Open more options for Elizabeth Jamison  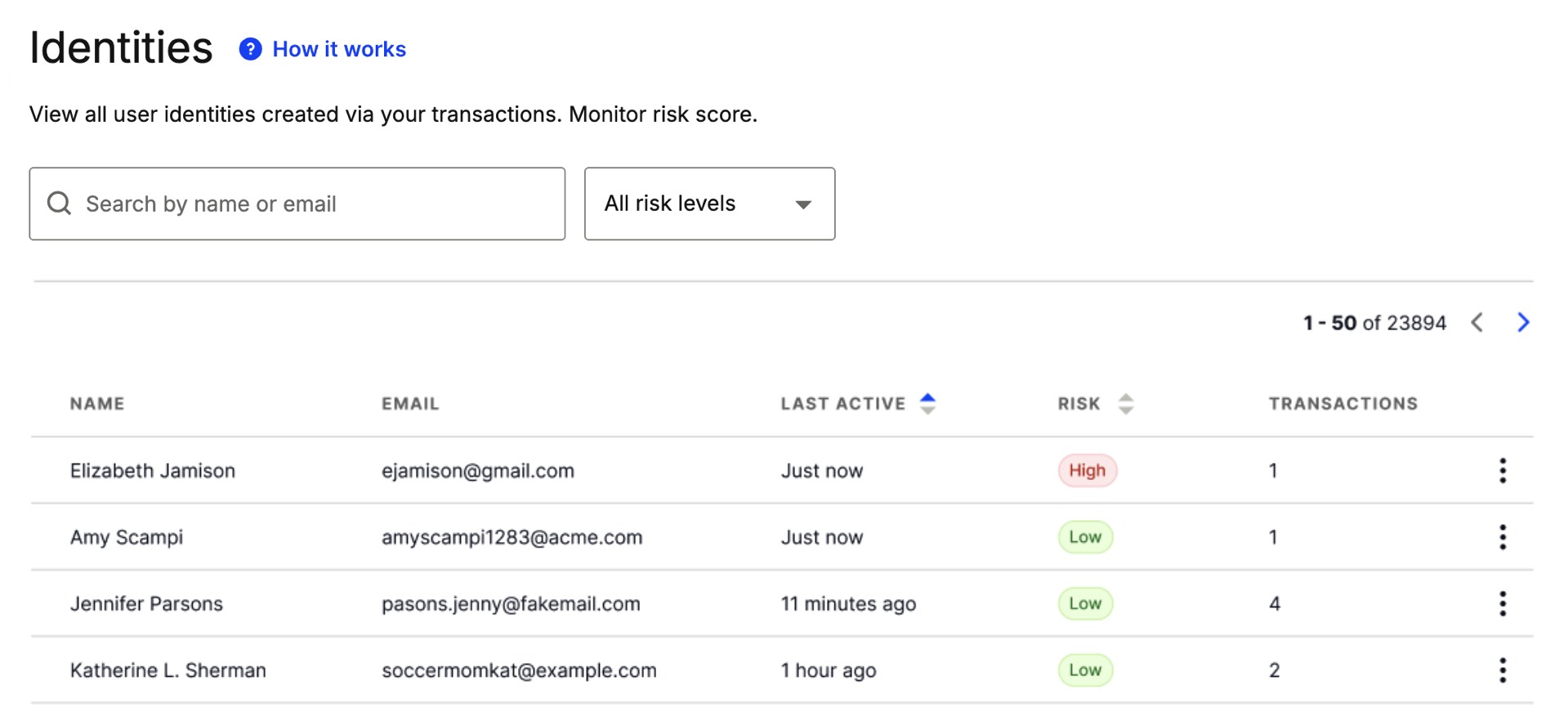click(1503, 470)
